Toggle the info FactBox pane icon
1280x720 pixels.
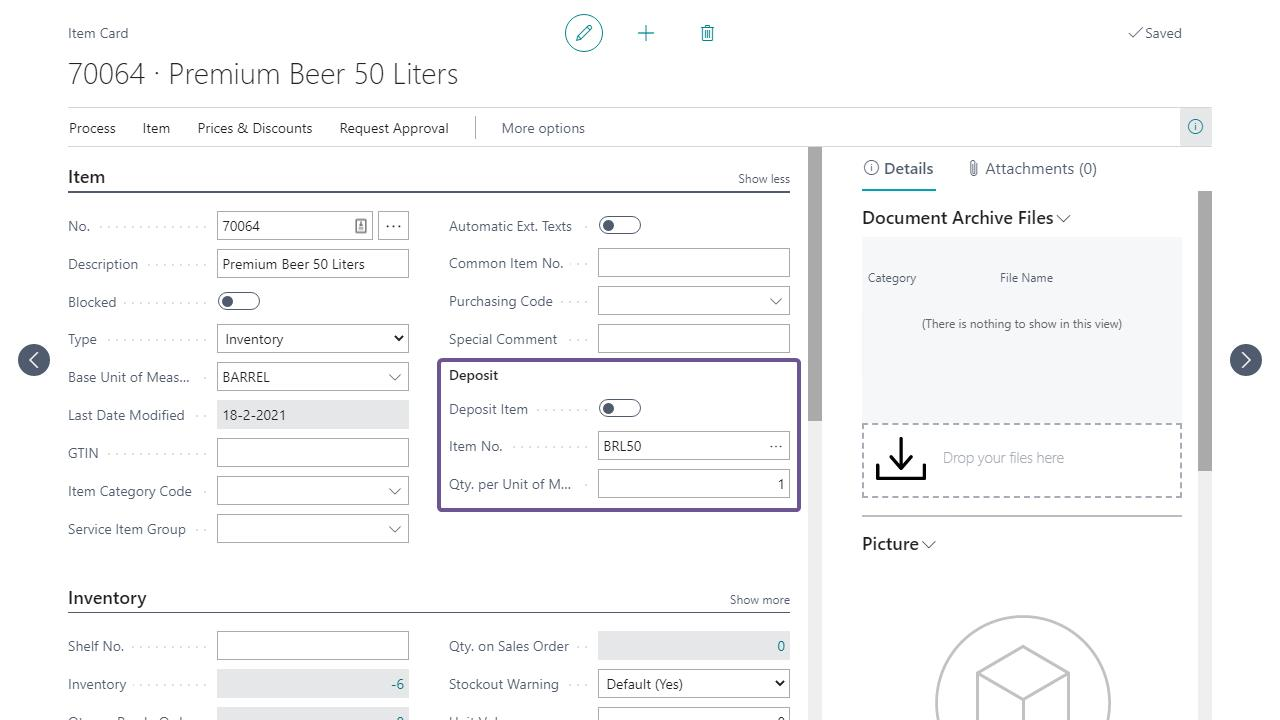click(x=1195, y=127)
